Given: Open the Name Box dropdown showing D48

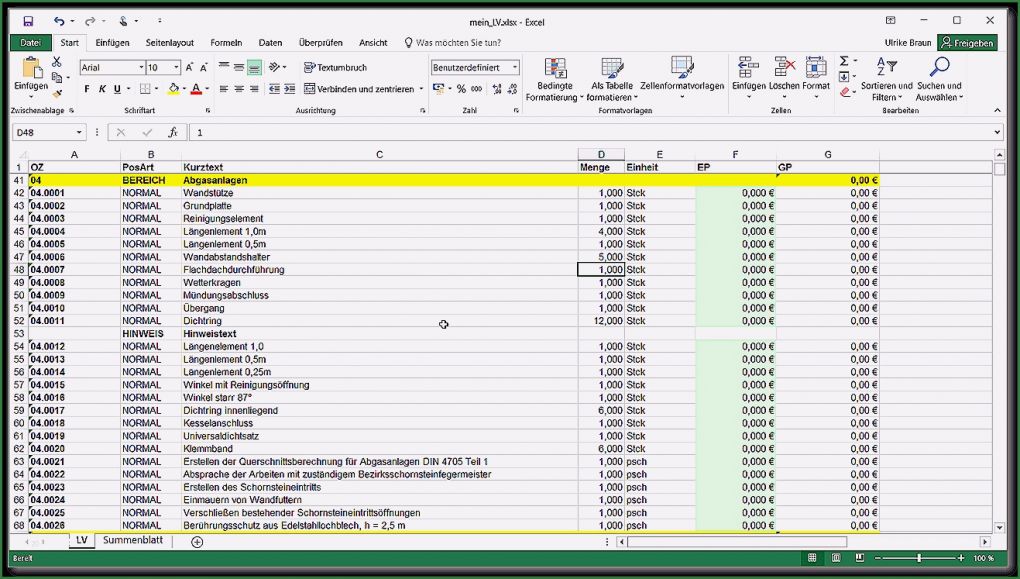Looking at the screenshot, I should pyautogui.click(x=79, y=132).
